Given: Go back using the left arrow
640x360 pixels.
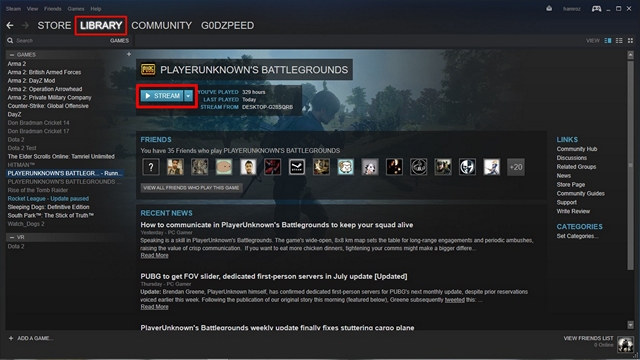Looking at the screenshot, I should coord(10,25).
